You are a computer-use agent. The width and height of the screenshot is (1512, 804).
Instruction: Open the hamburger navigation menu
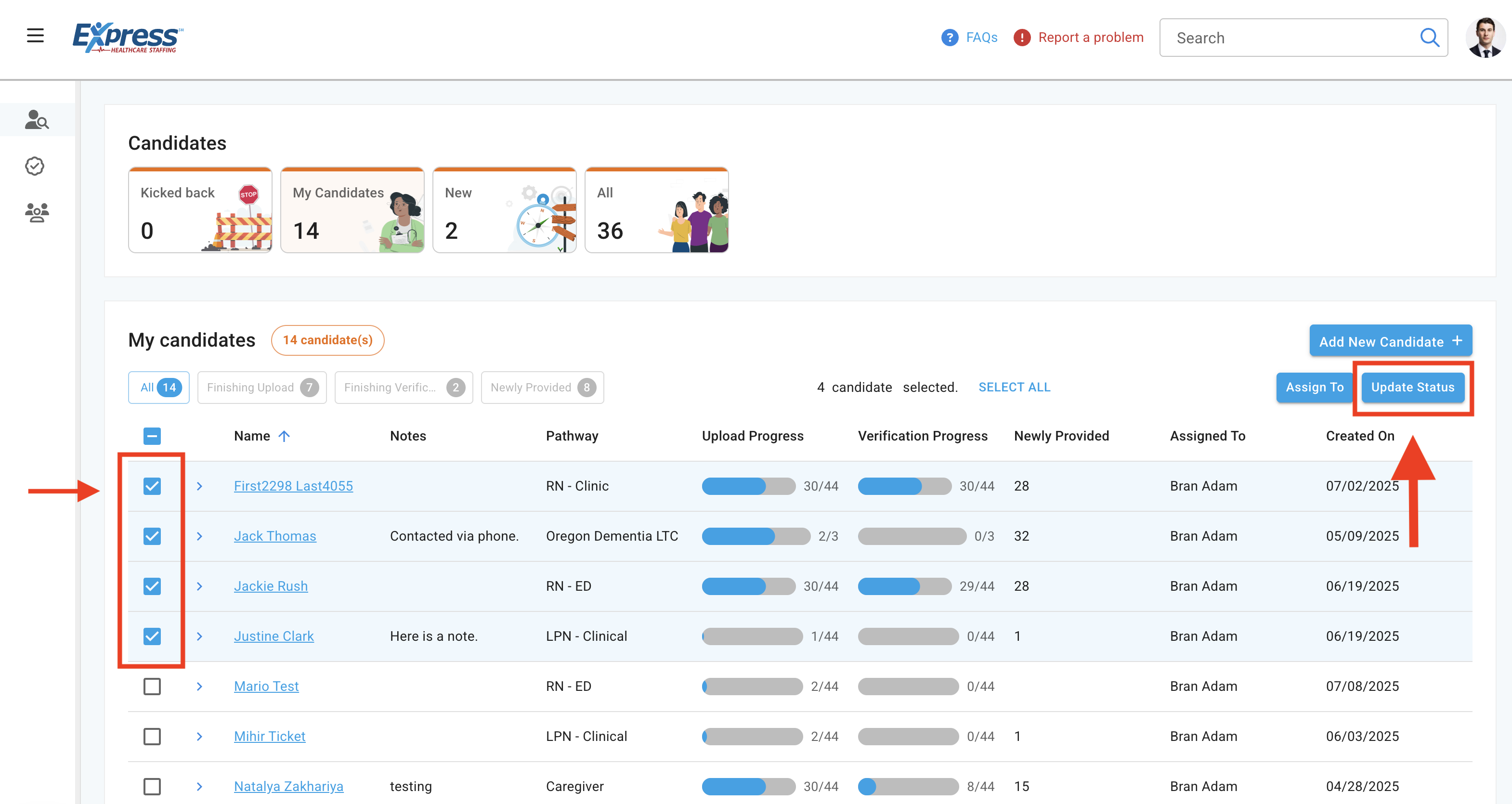pos(35,36)
